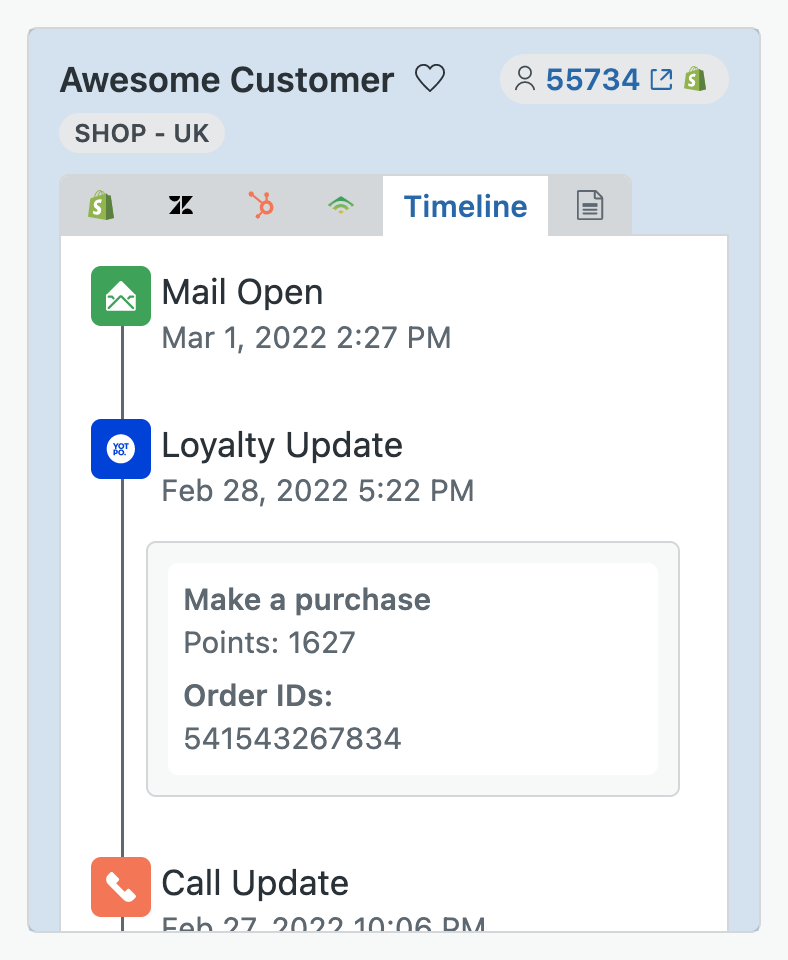Click the green Mail Open envelope icon
Screen dimensions: 788x960
121,296
